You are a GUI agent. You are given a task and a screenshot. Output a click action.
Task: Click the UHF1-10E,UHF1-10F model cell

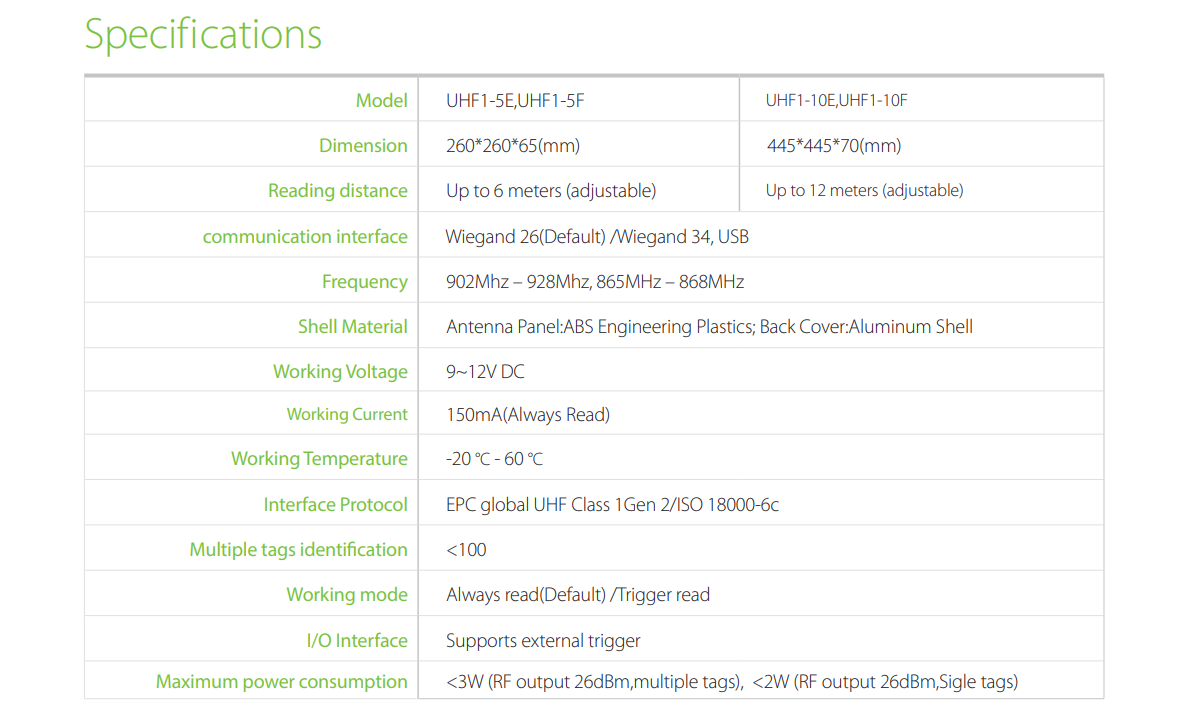click(836, 100)
